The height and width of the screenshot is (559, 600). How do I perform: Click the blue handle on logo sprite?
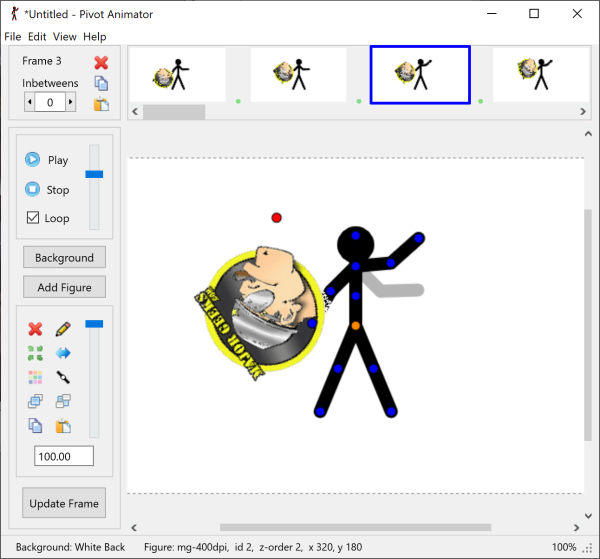[312, 323]
